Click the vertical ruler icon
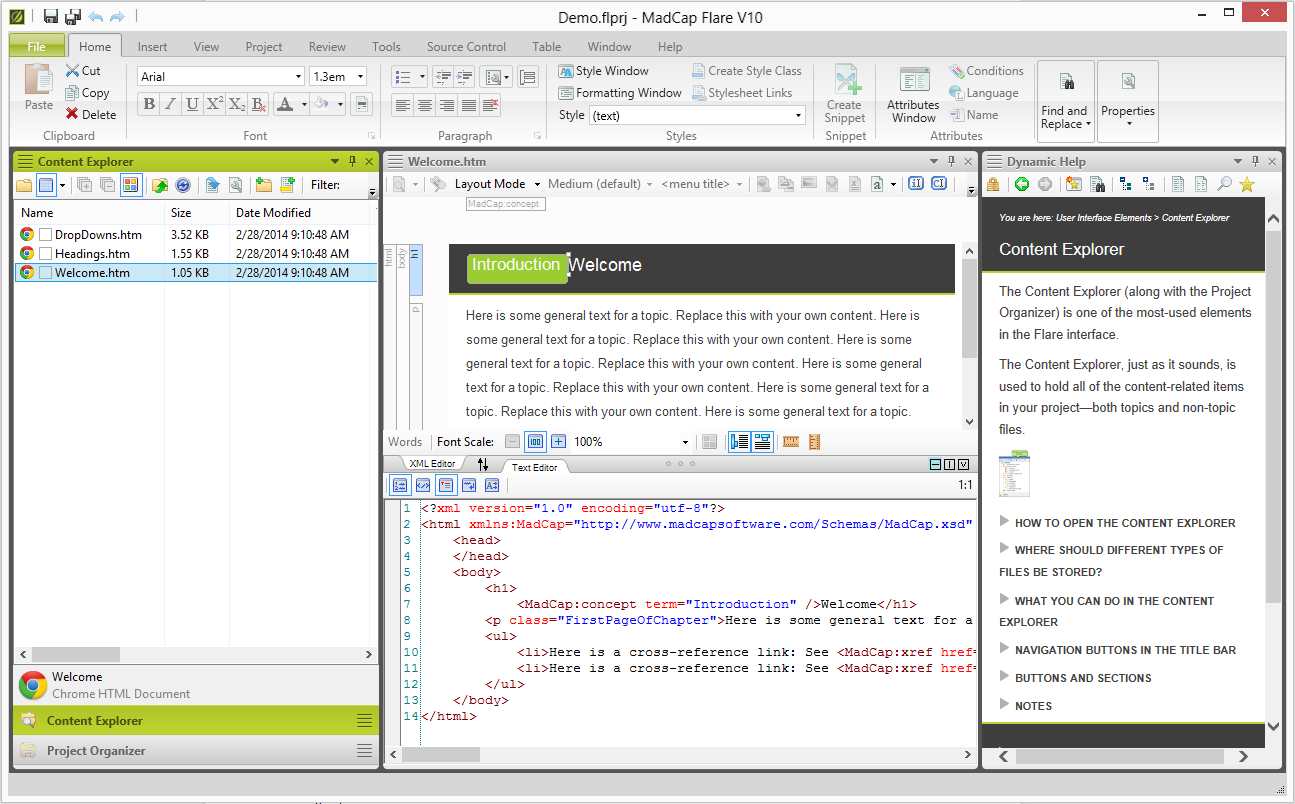1295x804 pixels. (x=814, y=441)
